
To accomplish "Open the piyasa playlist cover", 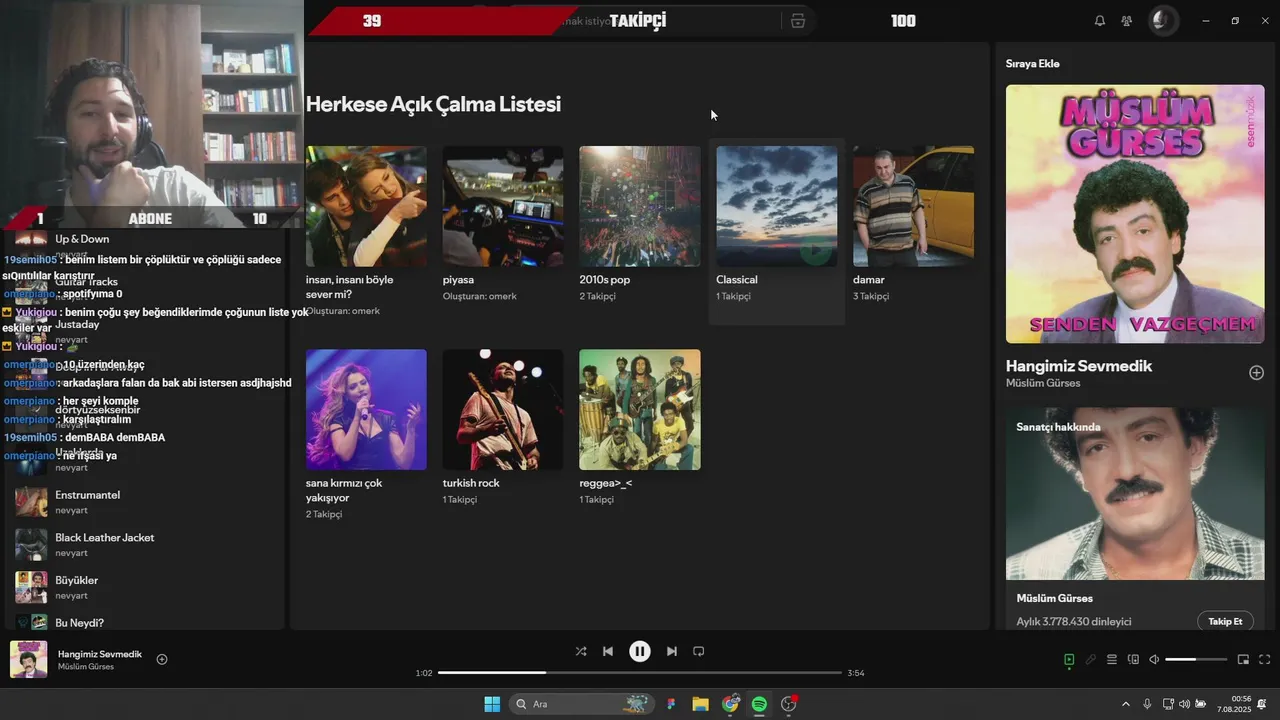I will (503, 206).
